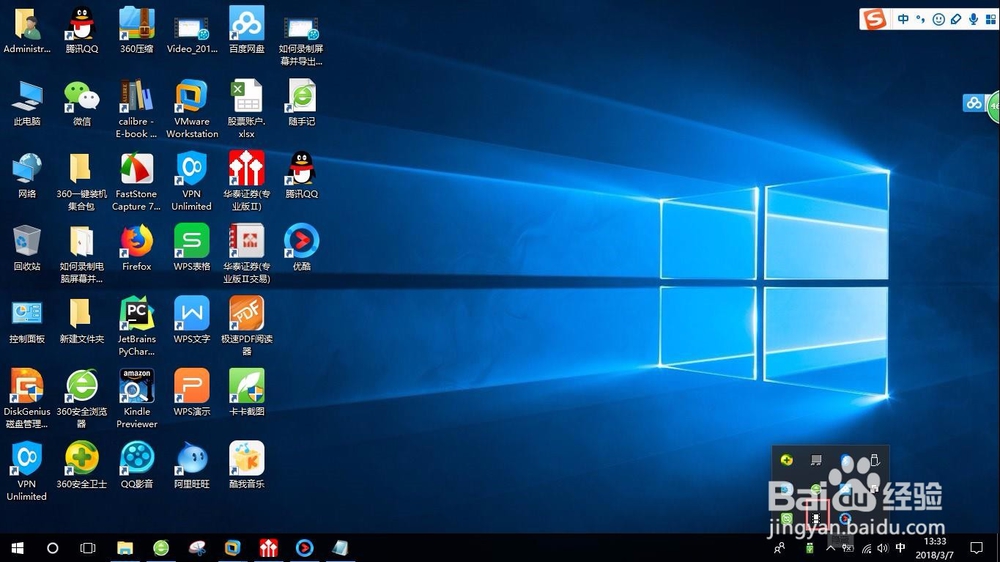Launch WPS表格 desktop shortcut

pyautogui.click(x=191, y=248)
